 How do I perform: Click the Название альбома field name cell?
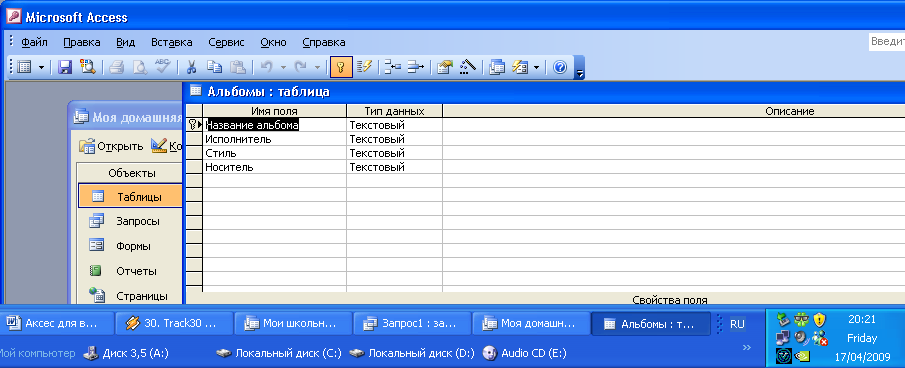point(274,125)
